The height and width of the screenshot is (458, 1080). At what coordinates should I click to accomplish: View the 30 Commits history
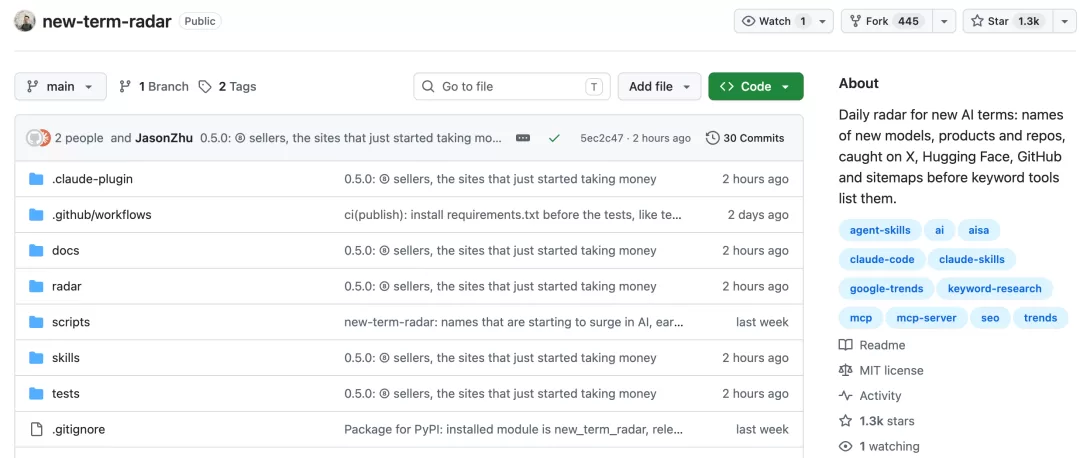point(745,138)
